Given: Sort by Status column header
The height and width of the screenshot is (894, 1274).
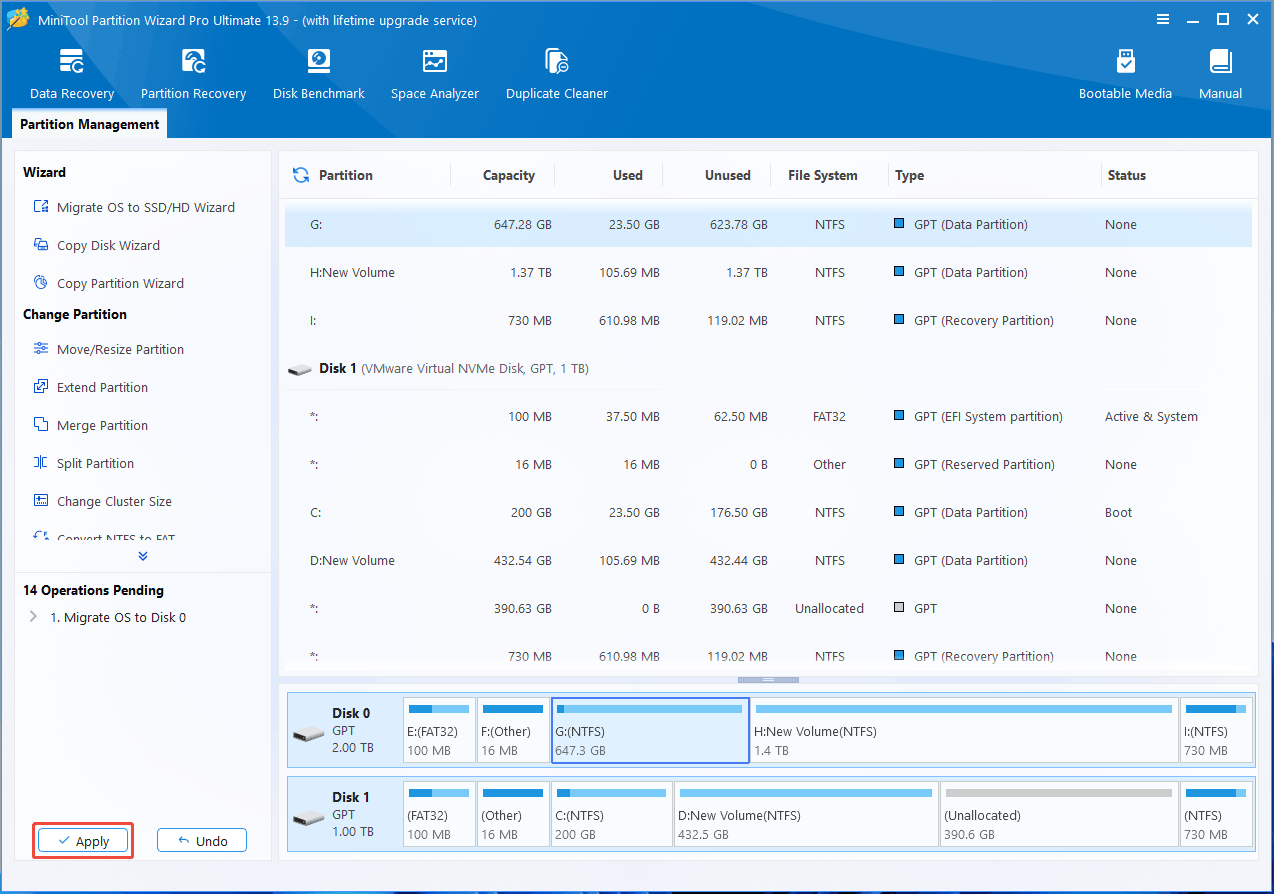Looking at the screenshot, I should [1126, 175].
